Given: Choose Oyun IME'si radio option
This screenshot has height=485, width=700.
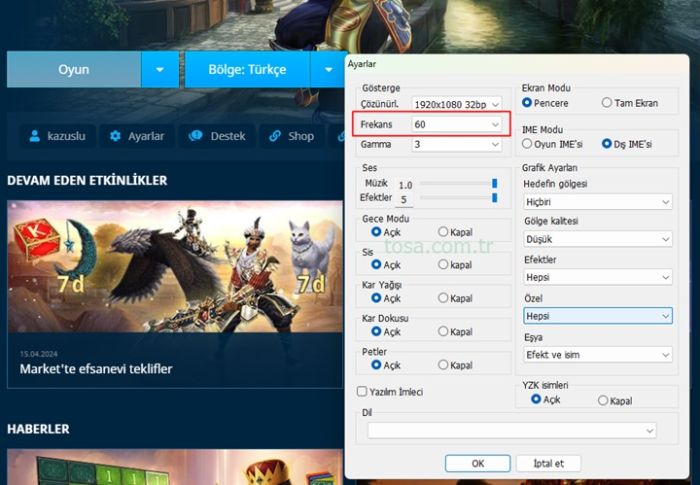Looking at the screenshot, I should click(x=528, y=144).
